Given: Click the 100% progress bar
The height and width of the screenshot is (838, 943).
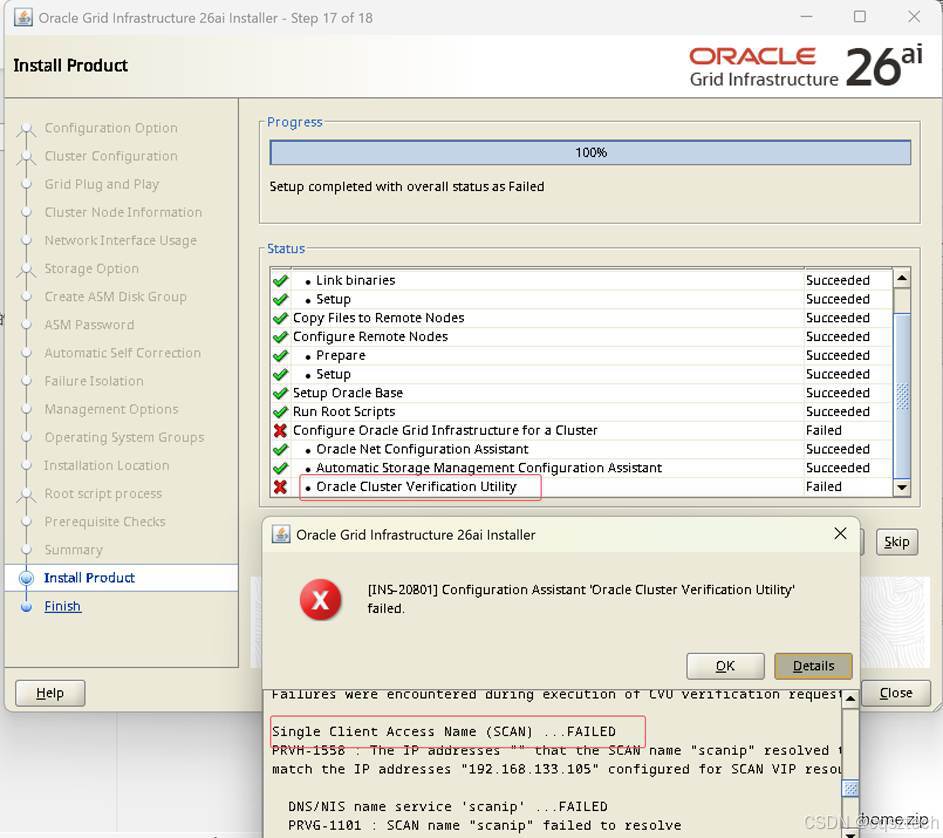Looking at the screenshot, I should (x=590, y=152).
